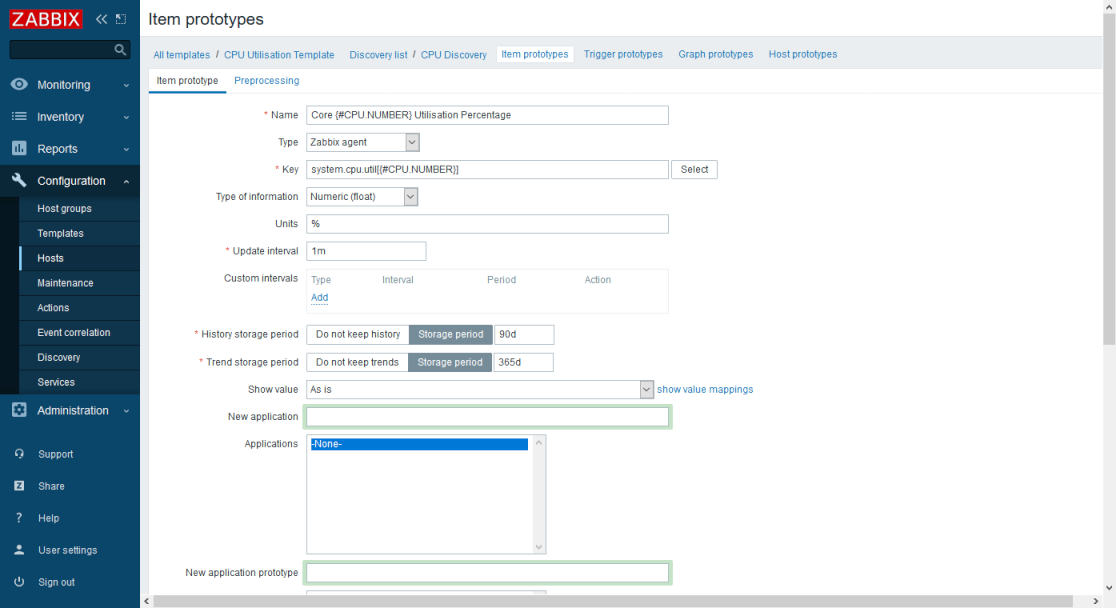The image size is (1116, 608).
Task: Click the search magnifier icon
Action: point(120,49)
